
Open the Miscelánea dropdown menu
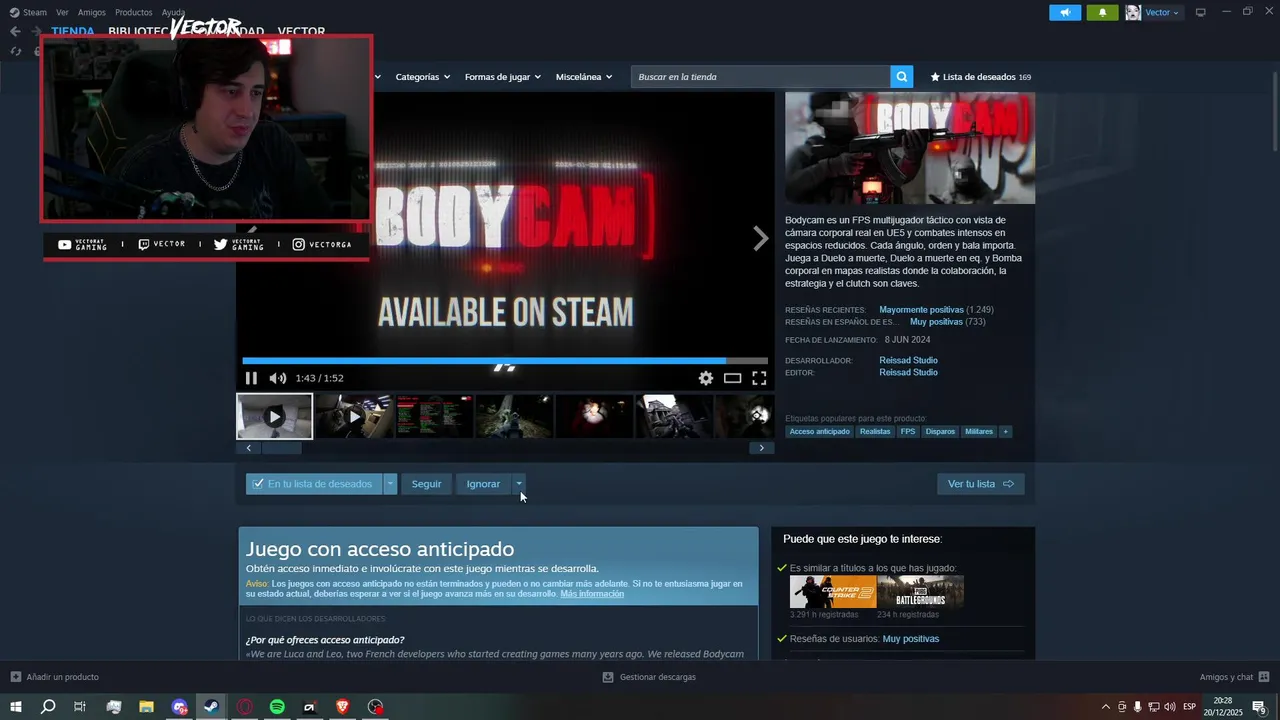(x=584, y=77)
